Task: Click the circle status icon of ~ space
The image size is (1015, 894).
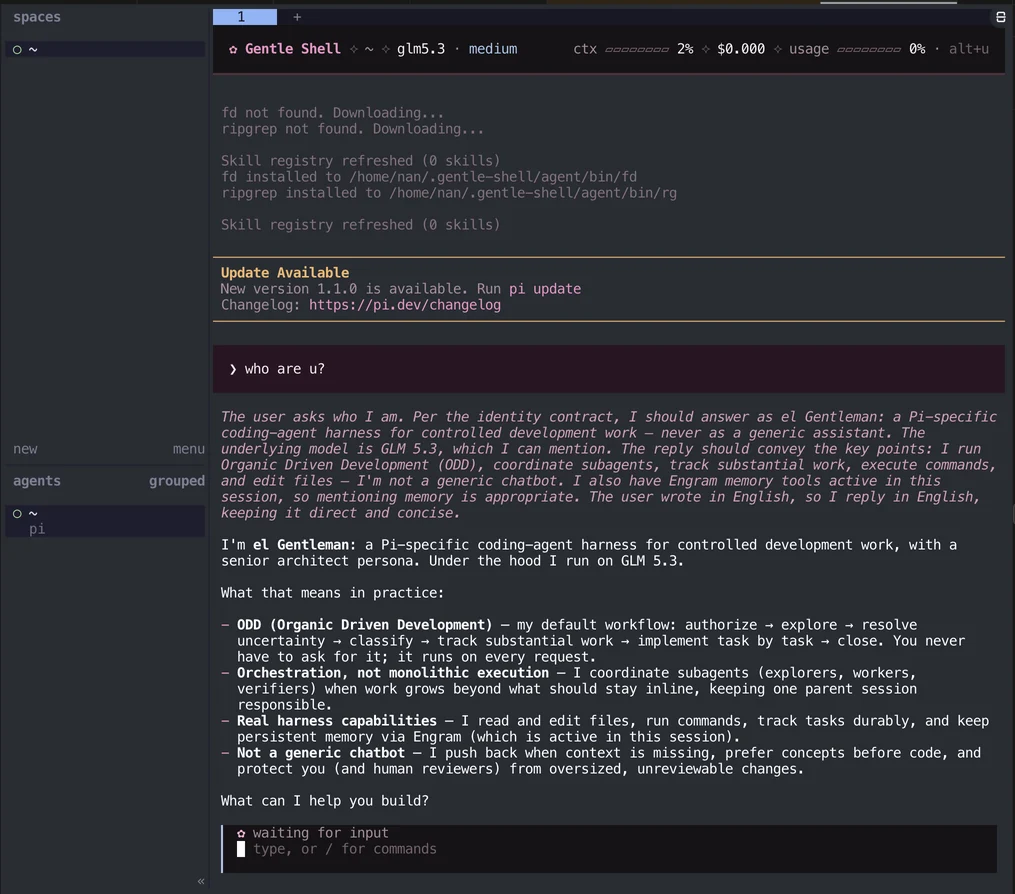Action: (17, 50)
